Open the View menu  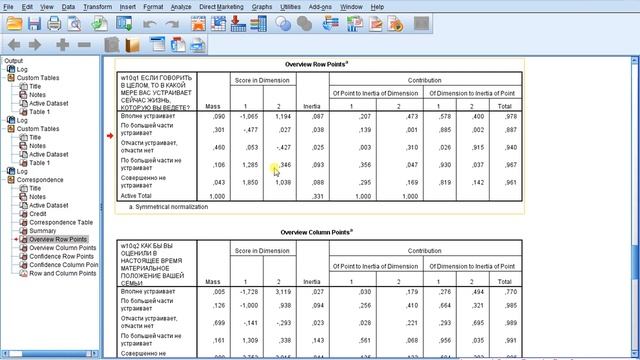pyautogui.click(x=47, y=7)
